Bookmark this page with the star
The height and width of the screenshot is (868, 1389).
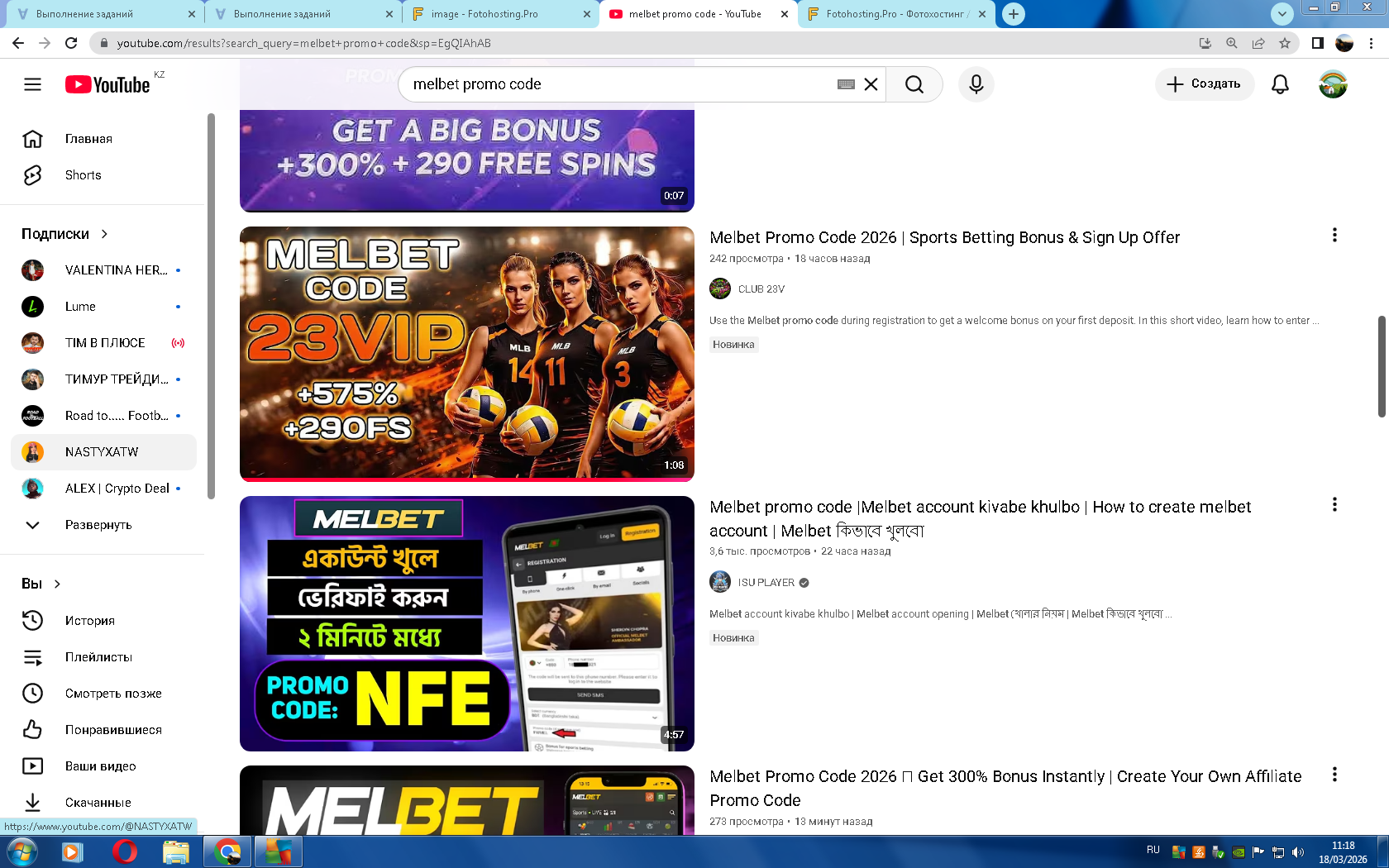point(1285,43)
